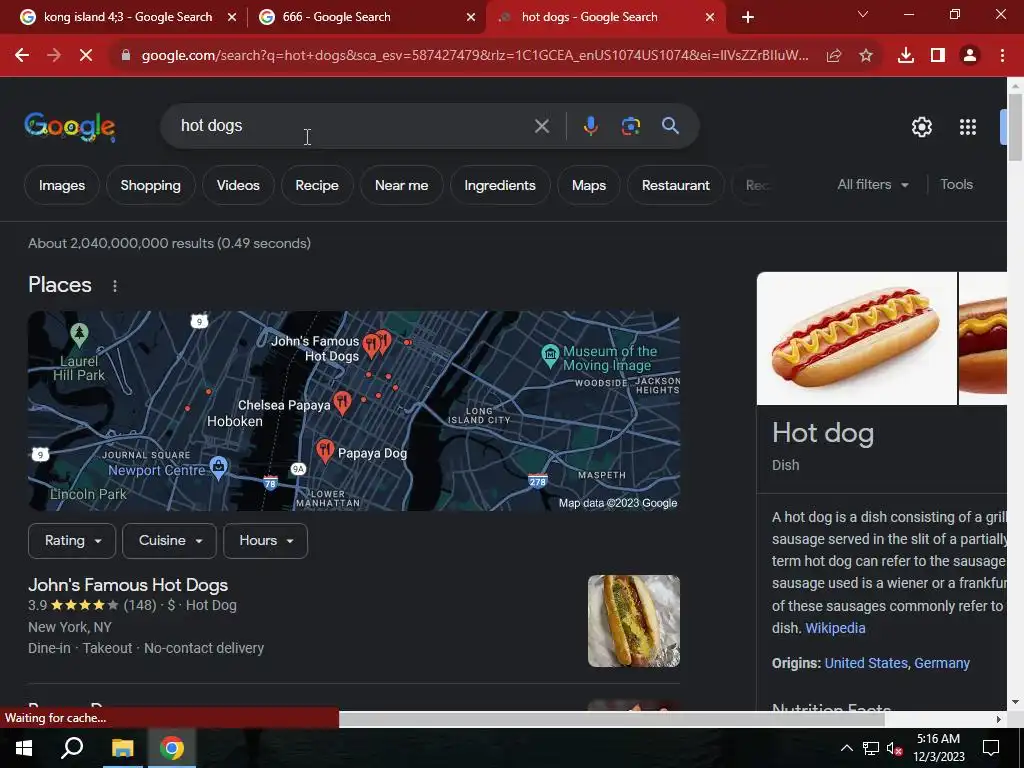Click muted volume icon in tray
Image resolution: width=1024 pixels, height=768 pixels.
[x=895, y=749]
